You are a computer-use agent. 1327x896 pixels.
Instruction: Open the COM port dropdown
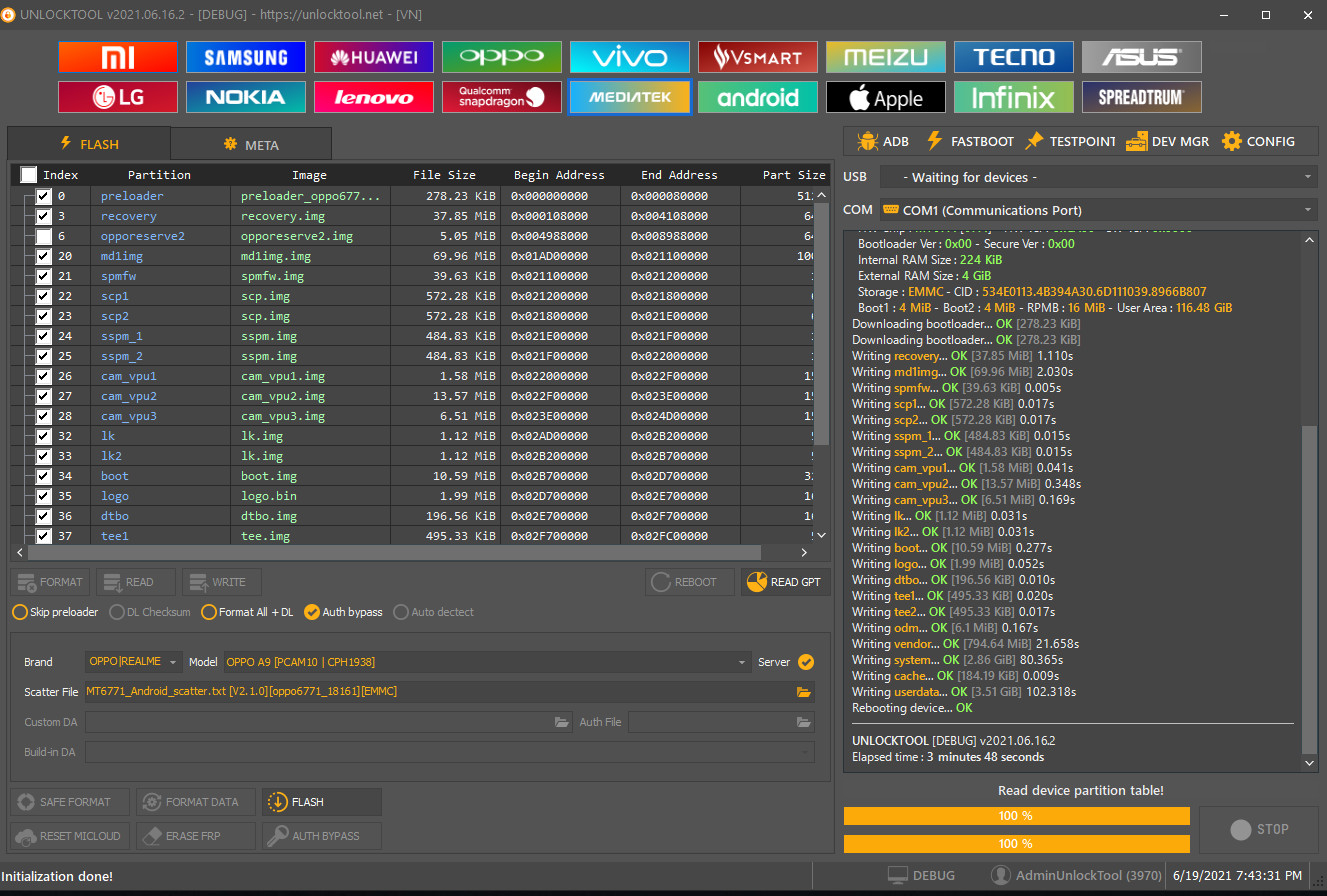[x=1099, y=210]
